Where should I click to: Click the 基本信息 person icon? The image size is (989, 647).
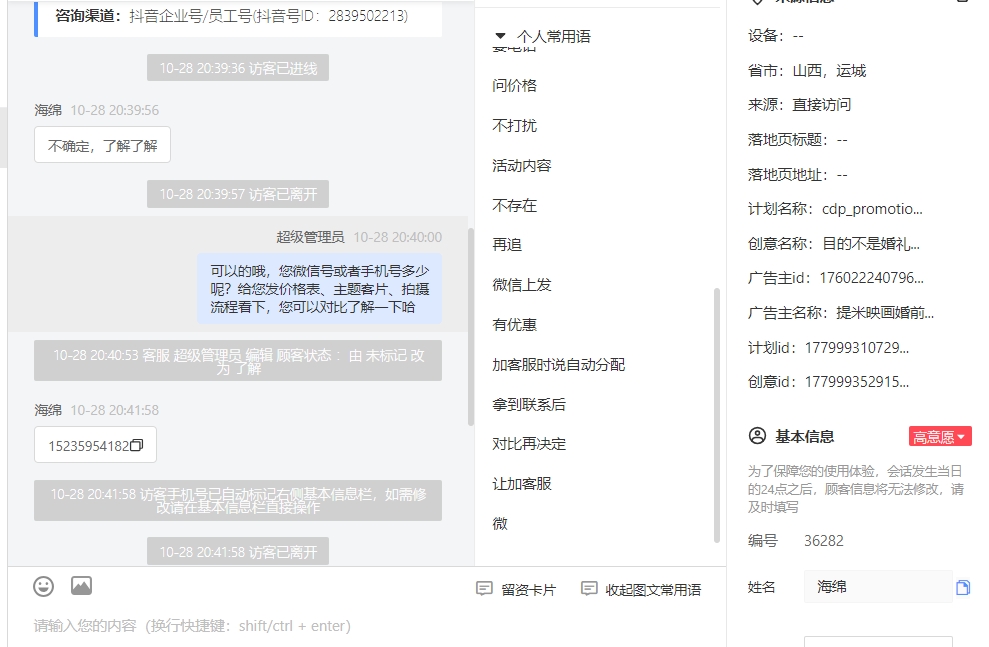click(x=757, y=436)
